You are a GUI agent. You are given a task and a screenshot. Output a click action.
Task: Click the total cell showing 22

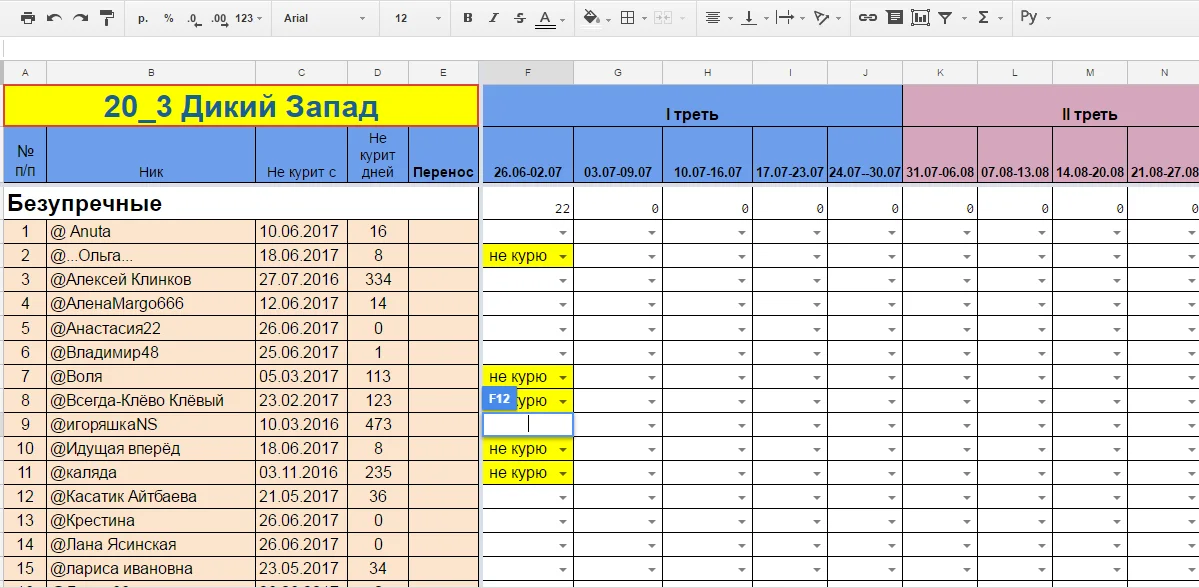coord(527,204)
